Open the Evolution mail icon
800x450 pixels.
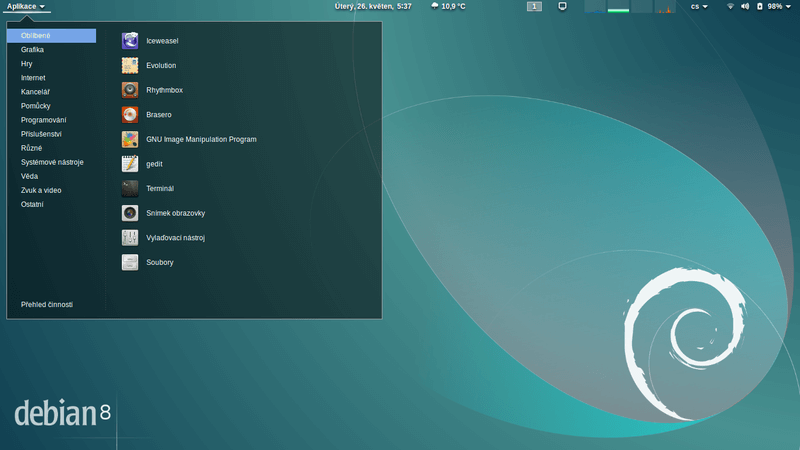pyautogui.click(x=130, y=65)
